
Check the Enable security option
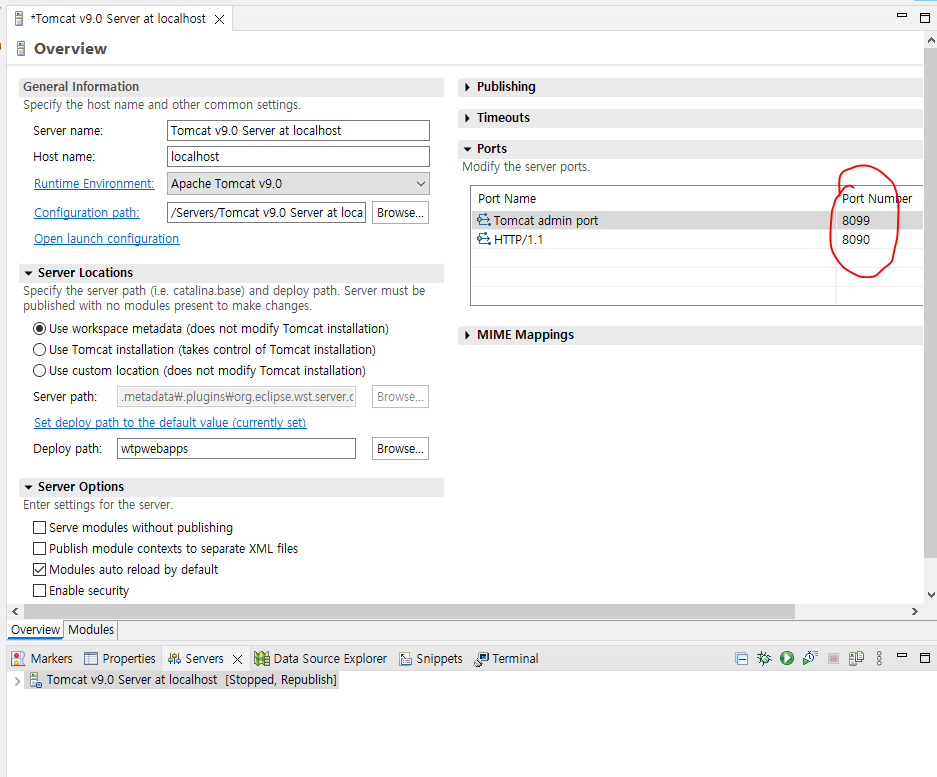39,591
